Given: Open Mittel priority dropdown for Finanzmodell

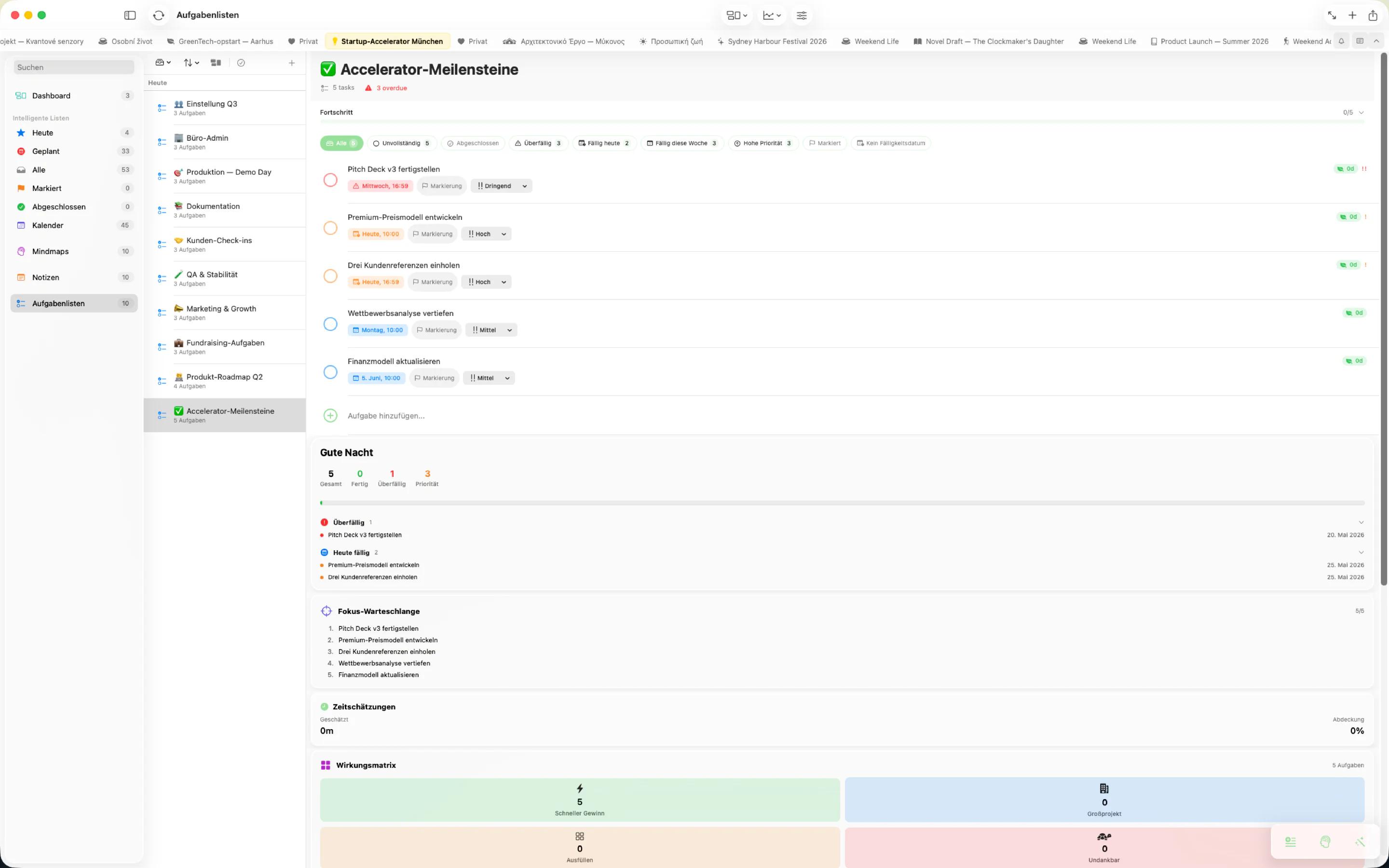Looking at the screenshot, I should coord(489,379).
